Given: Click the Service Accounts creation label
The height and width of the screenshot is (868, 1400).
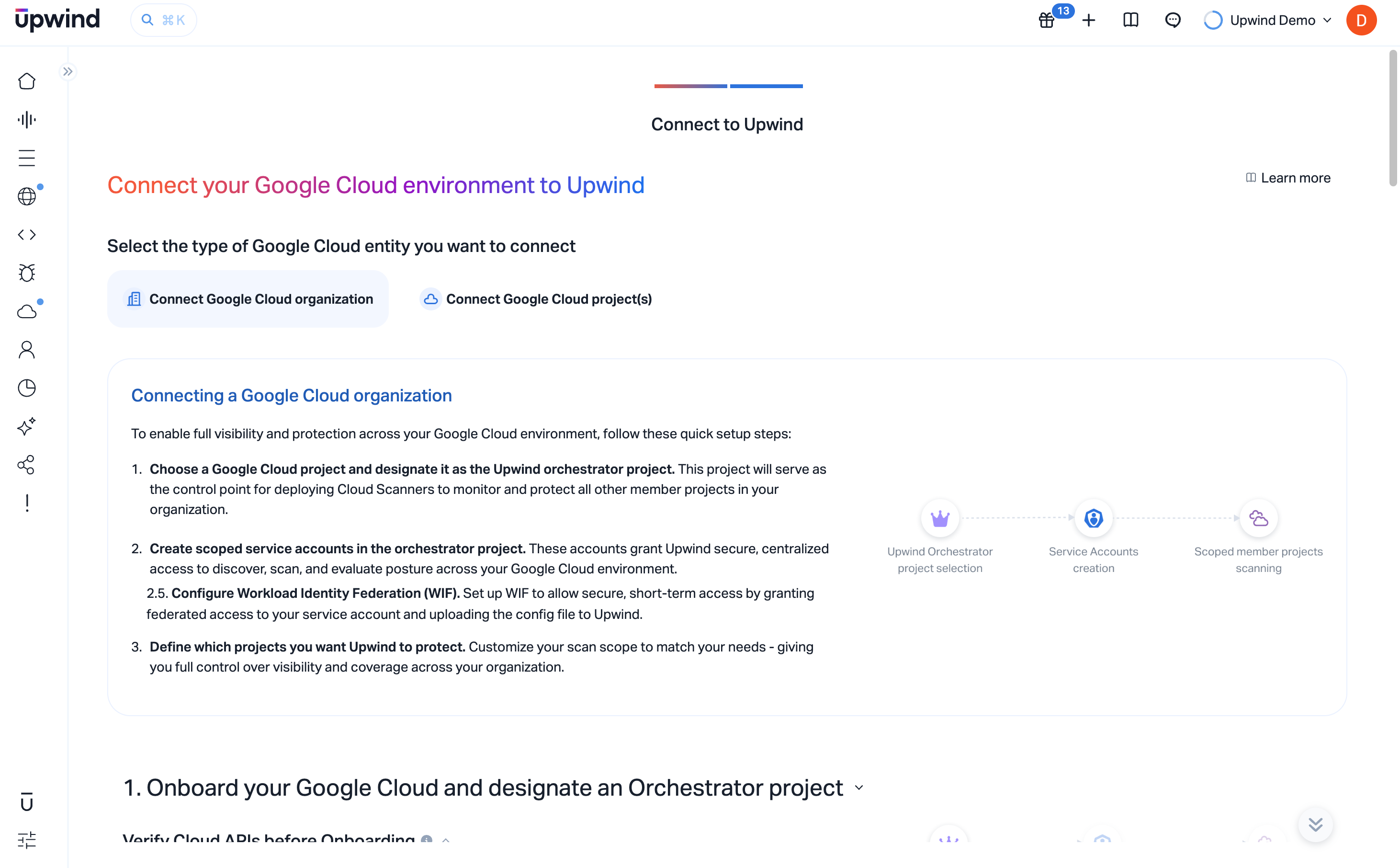Looking at the screenshot, I should tap(1094, 560).
